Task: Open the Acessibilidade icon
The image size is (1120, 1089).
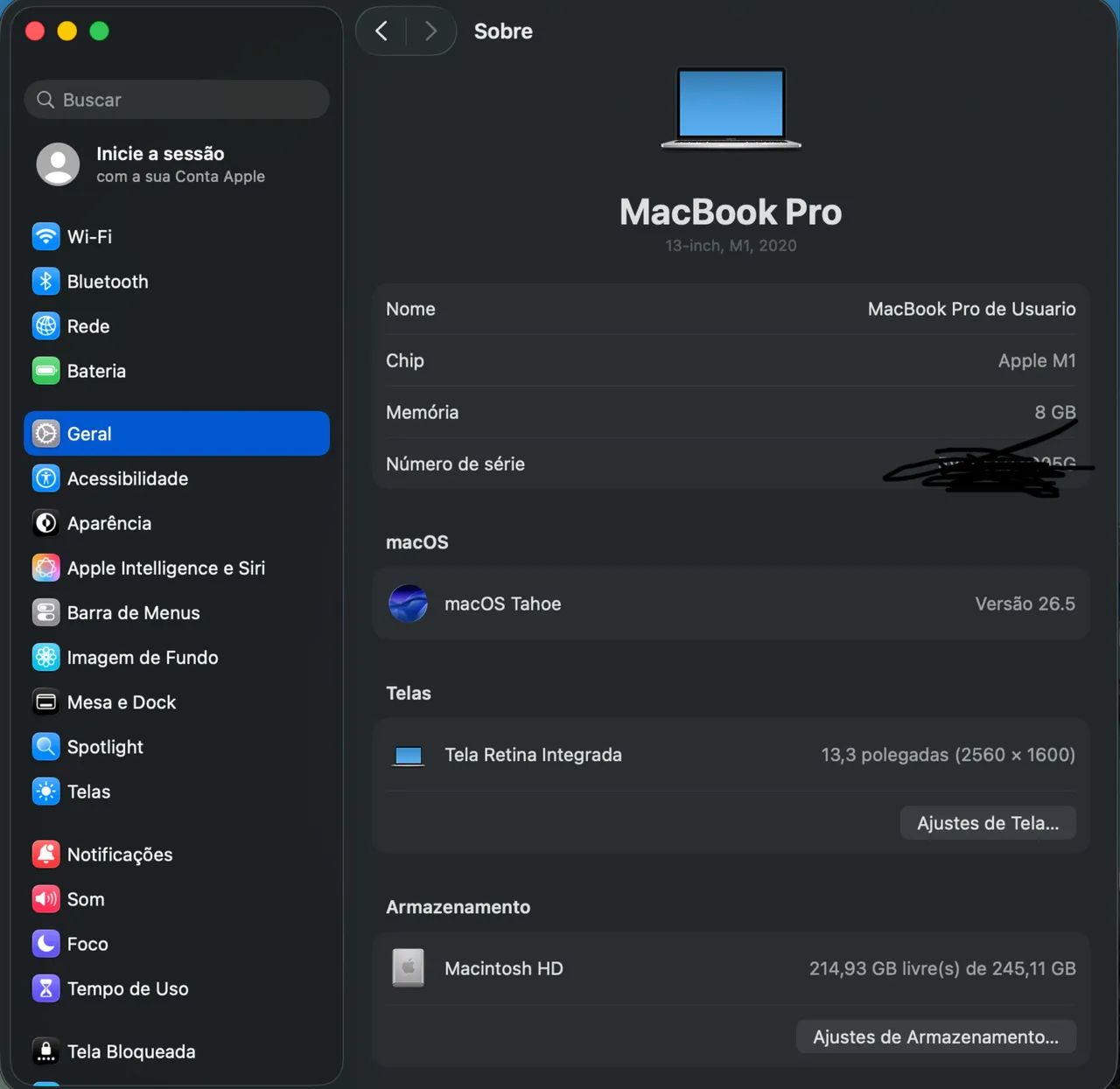Action: pos(46,478)
